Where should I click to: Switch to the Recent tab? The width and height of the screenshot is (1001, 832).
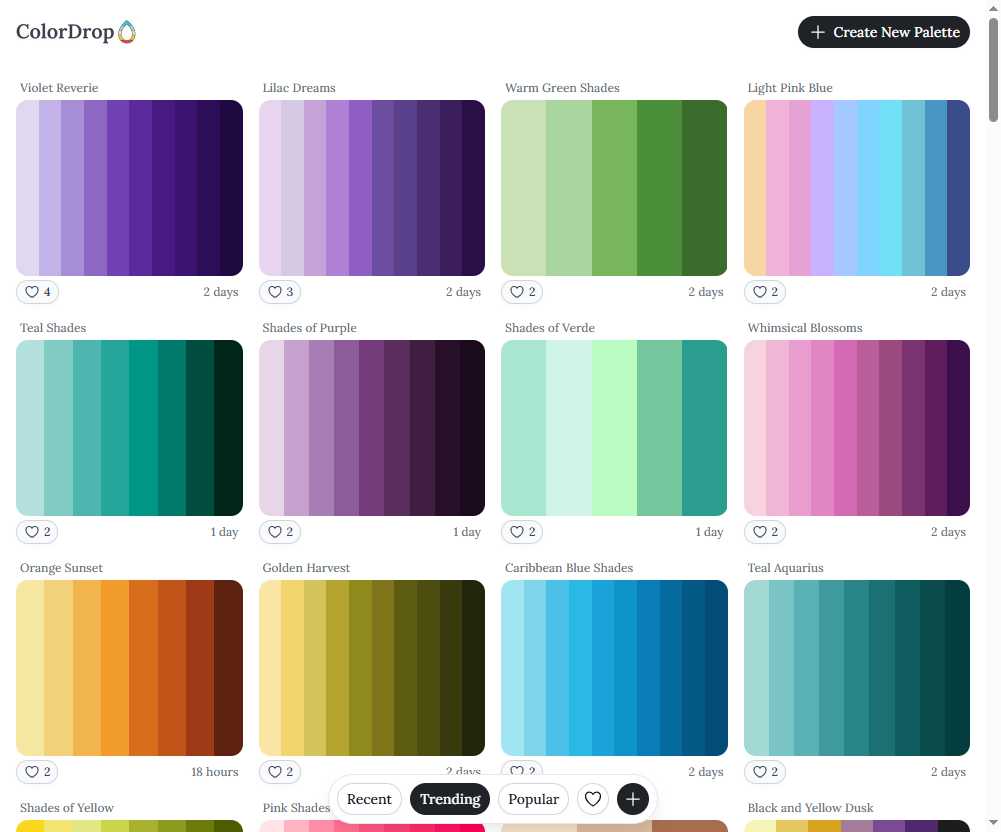pos(369,799)
